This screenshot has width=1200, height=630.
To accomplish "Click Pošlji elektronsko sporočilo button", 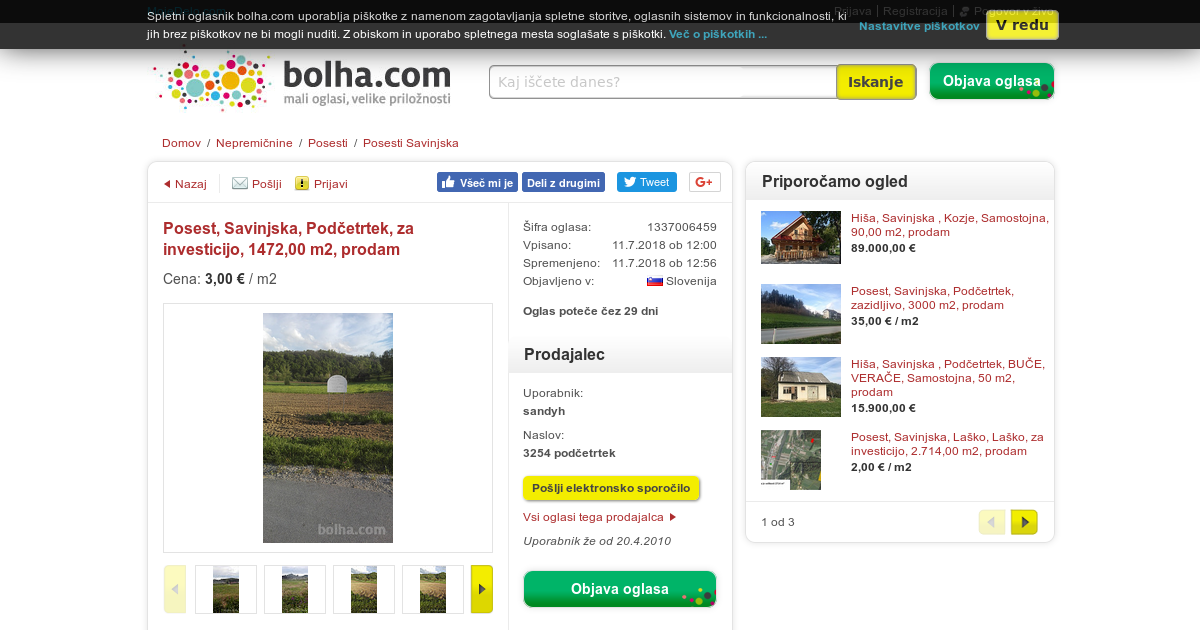I will pos(611,488).
